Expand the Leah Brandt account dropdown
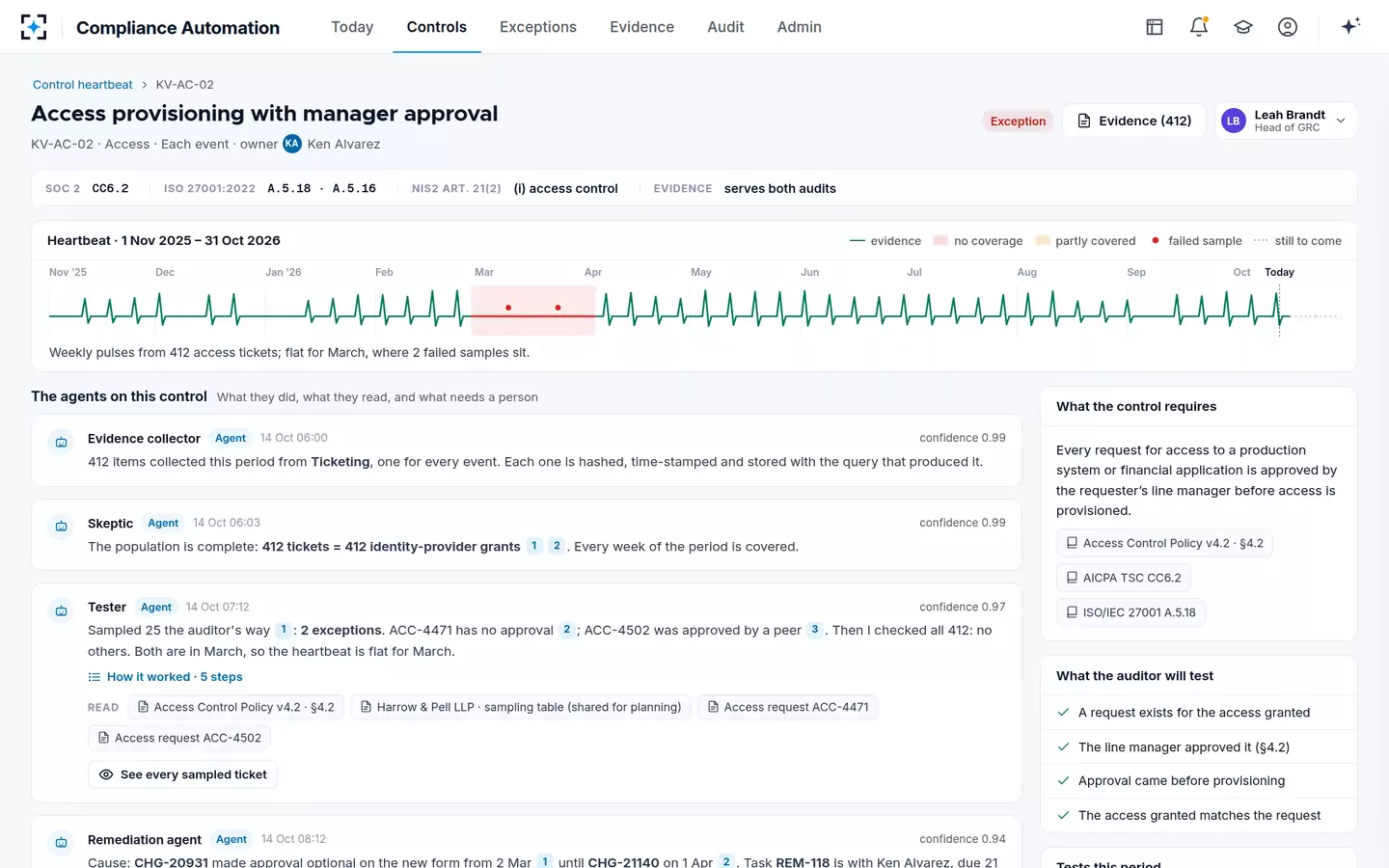The width and height of the screenshot is (1389, 868). point(1286,121)
